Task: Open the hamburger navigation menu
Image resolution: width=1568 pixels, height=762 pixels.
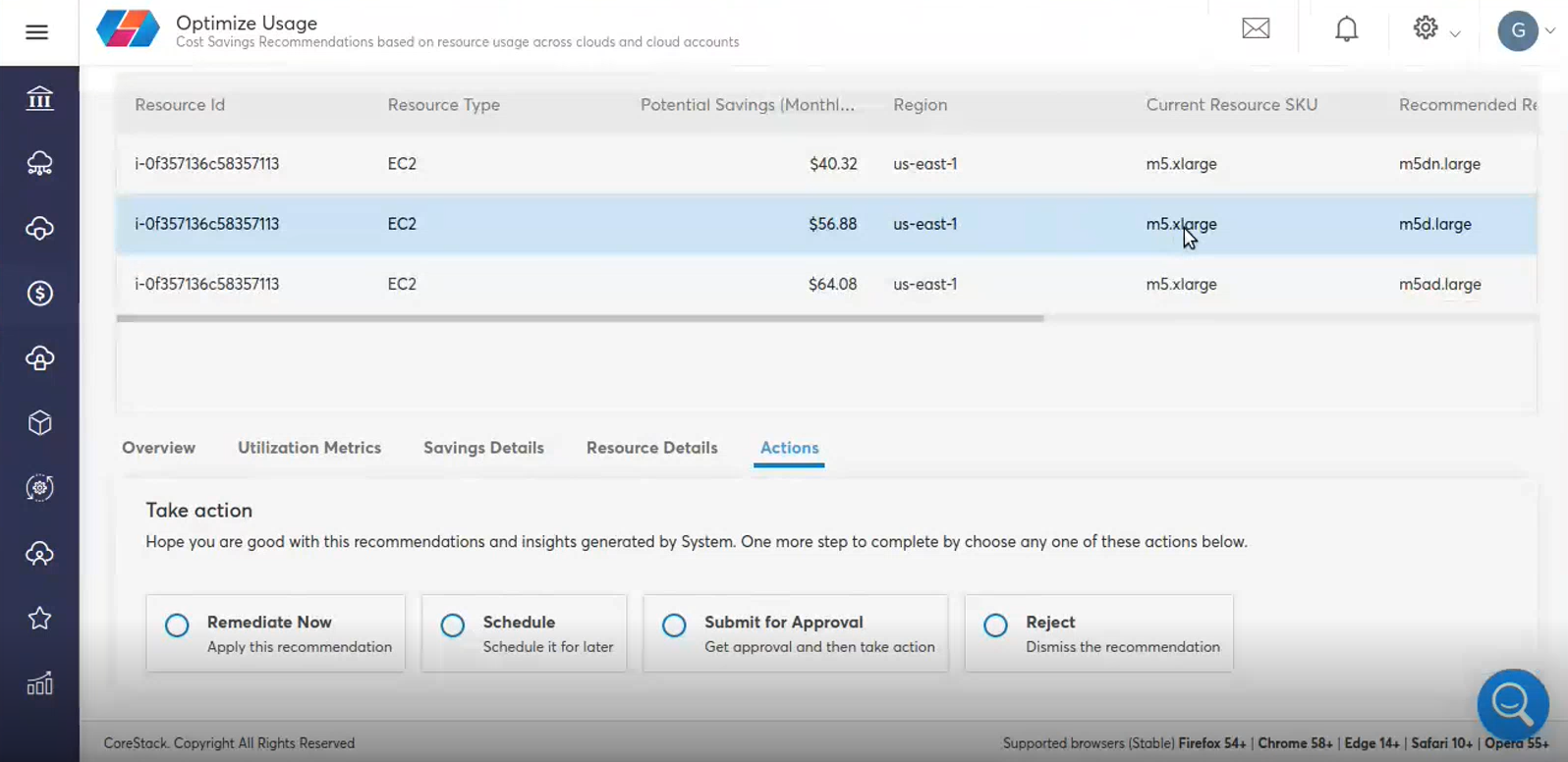Action: click(36, 32)
